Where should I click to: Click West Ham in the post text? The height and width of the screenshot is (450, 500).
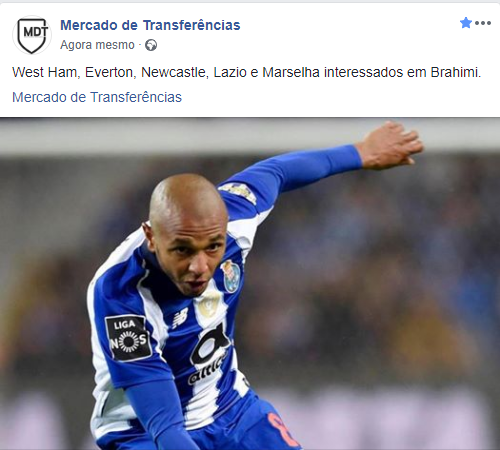44,72
